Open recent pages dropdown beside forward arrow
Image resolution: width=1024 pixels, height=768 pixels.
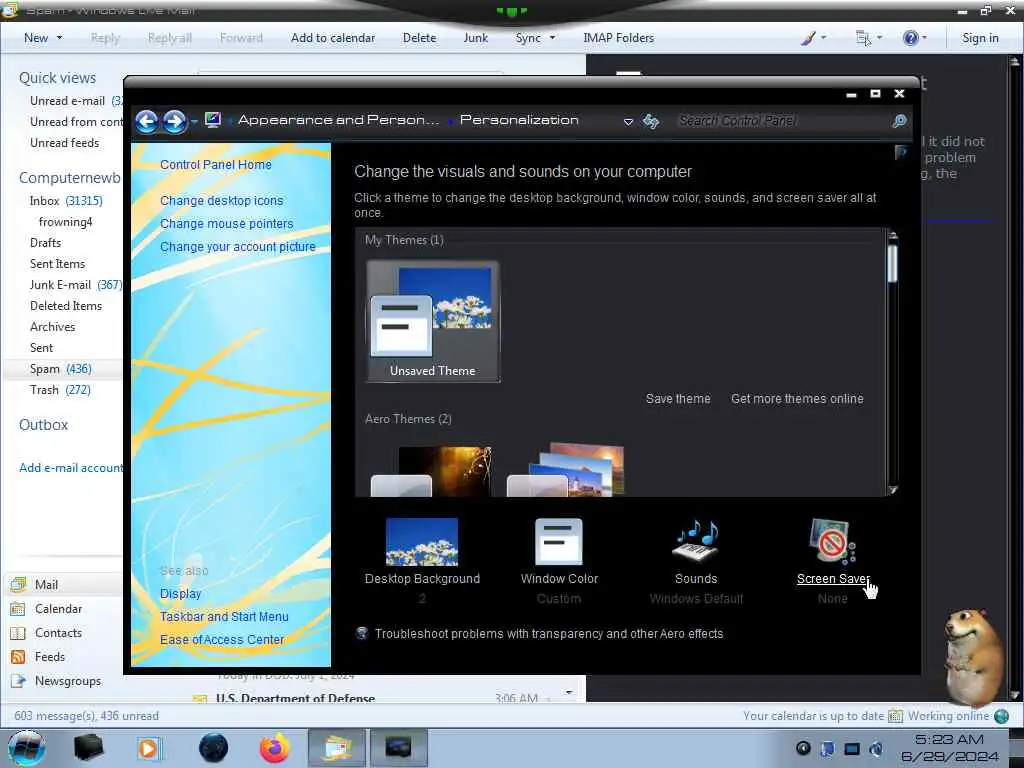[194, 122]
